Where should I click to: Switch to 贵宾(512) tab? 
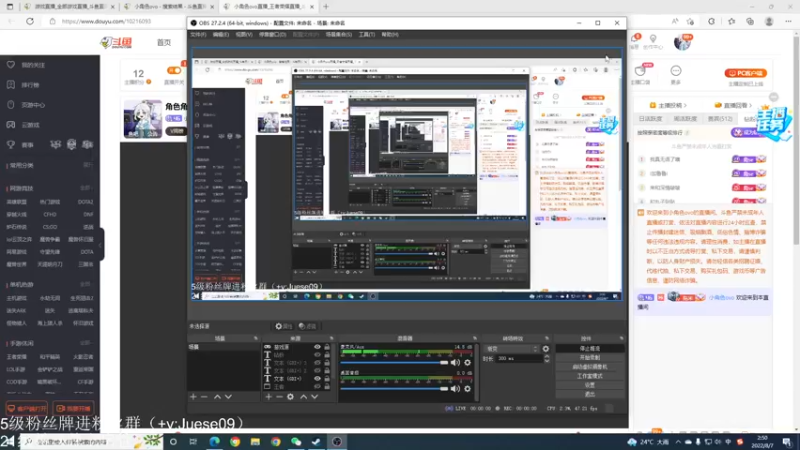coord(720,119)
